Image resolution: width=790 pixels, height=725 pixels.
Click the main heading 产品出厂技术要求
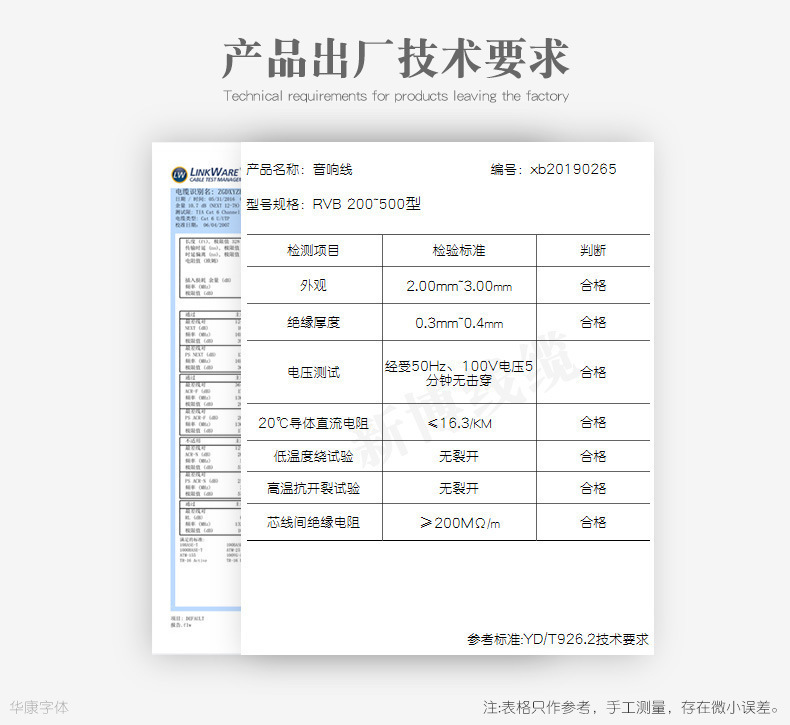point(396,59)
